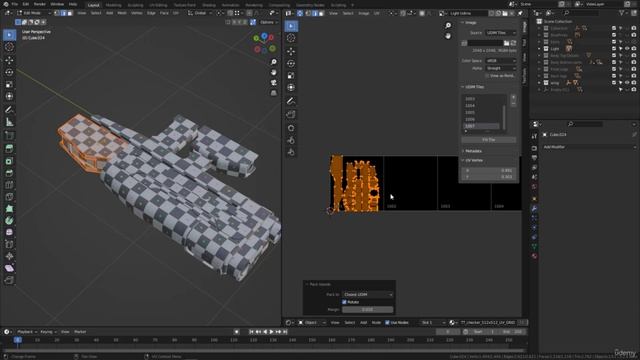
Task: Select the Measure tool in 3D viewport
Action: tap(9, 122)
